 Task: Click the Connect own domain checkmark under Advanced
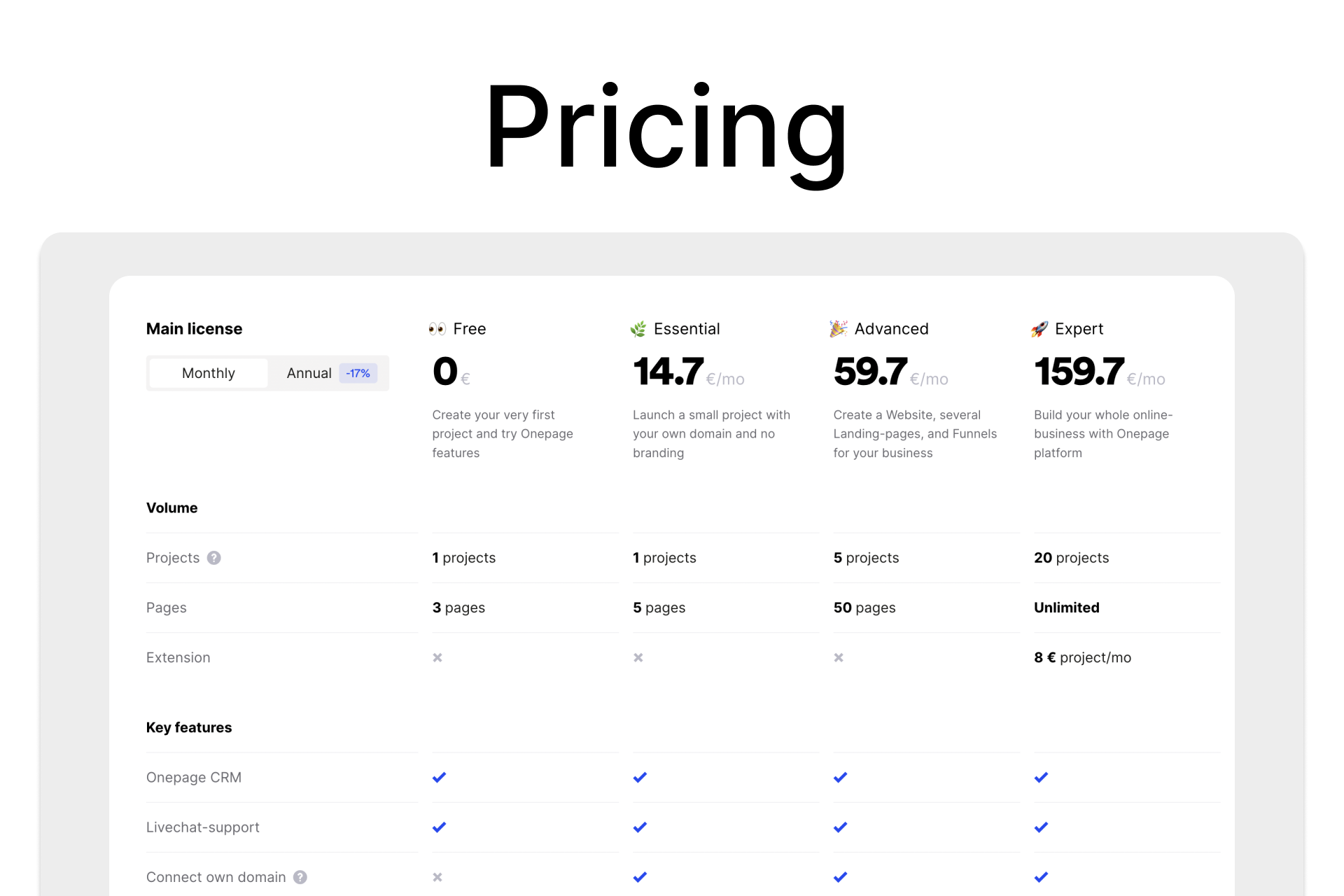840,876
